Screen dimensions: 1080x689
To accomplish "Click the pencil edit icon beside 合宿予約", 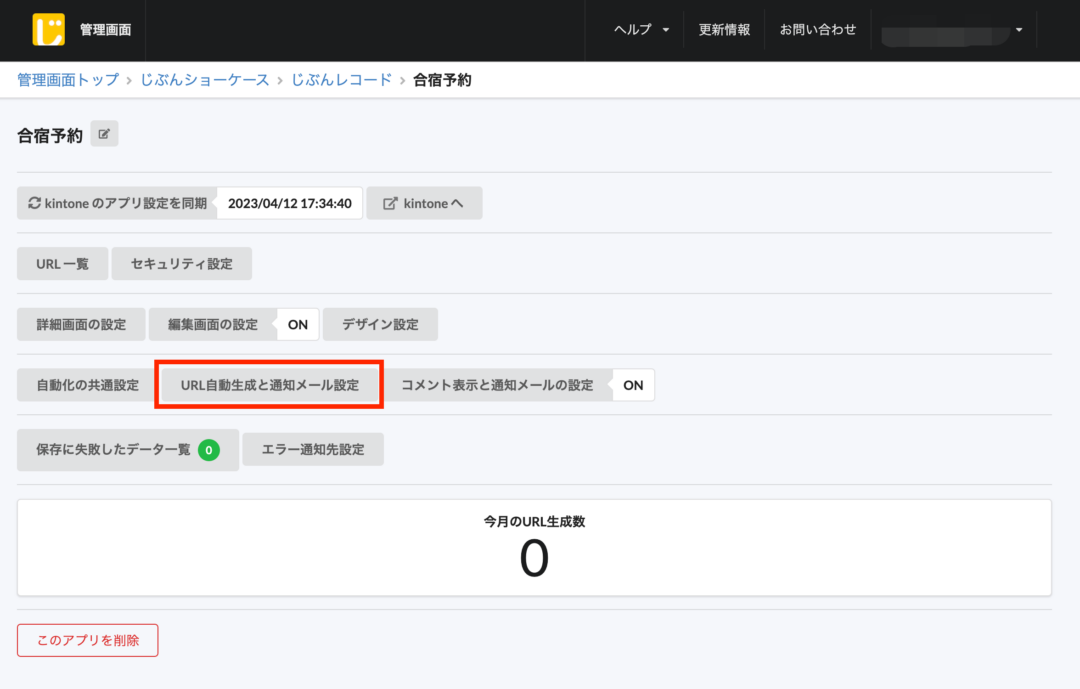I will coord(104,133).
